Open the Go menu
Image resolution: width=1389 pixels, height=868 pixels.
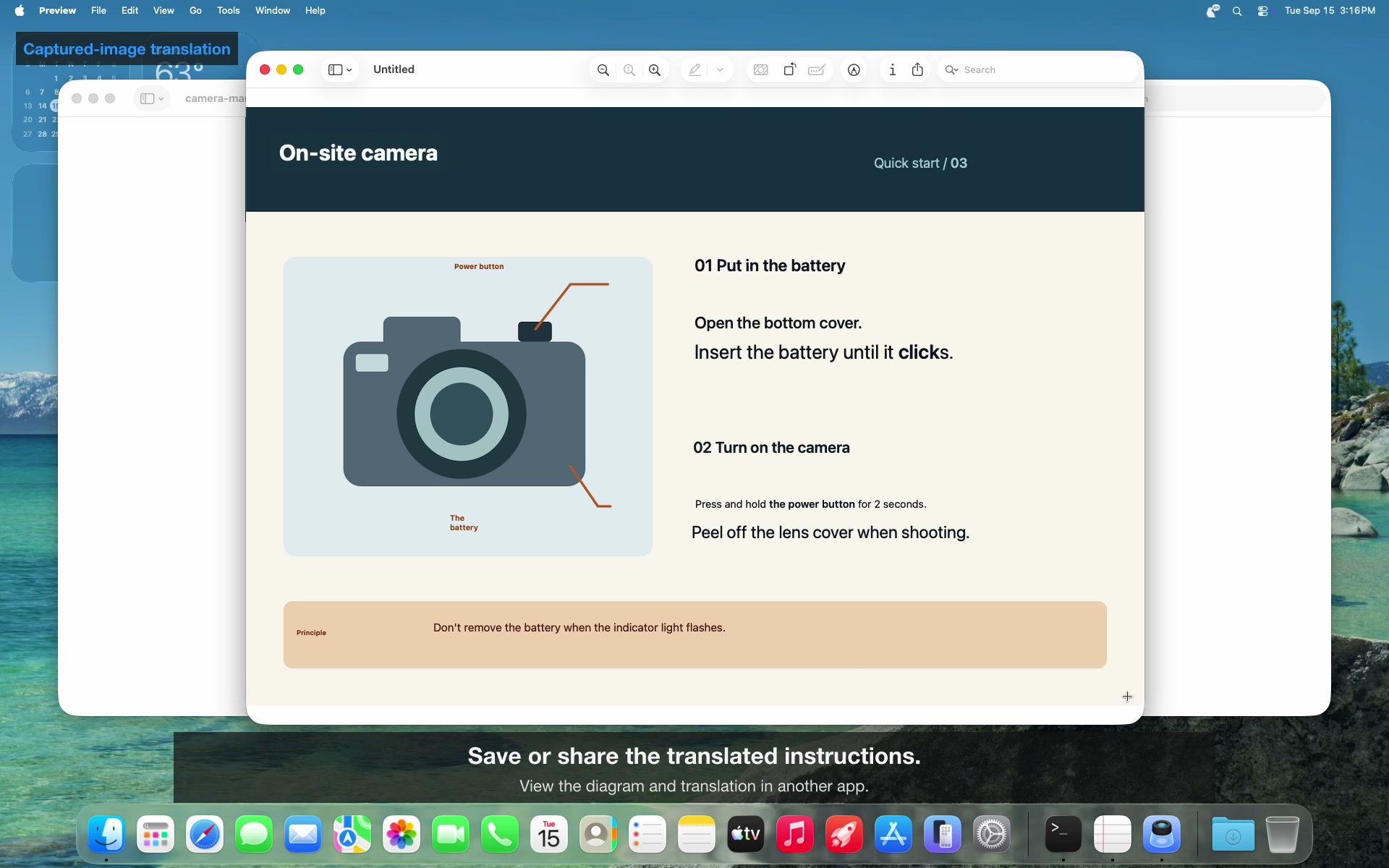coord(195,11)
